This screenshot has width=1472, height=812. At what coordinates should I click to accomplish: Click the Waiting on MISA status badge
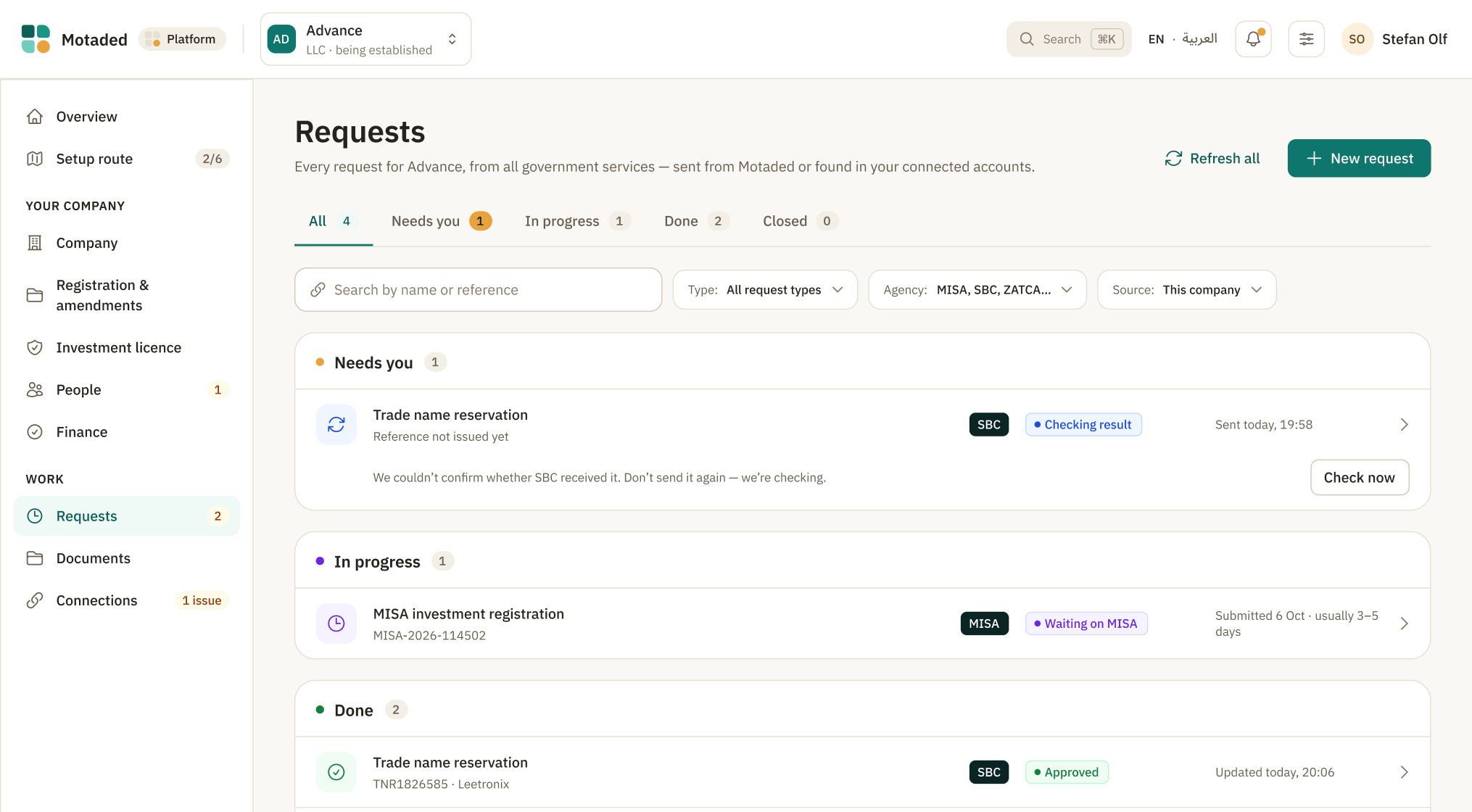[1086, 623]
